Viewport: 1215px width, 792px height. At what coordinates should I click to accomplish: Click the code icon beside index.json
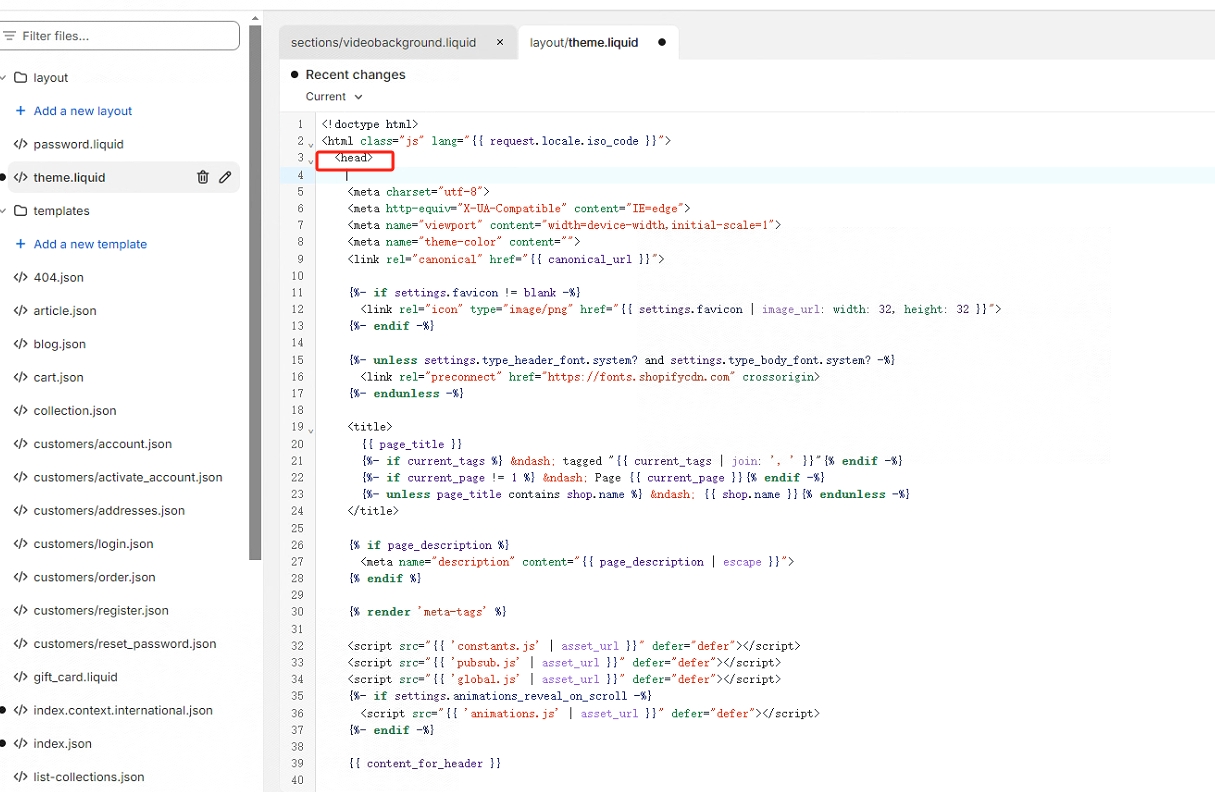coord(20,744)
